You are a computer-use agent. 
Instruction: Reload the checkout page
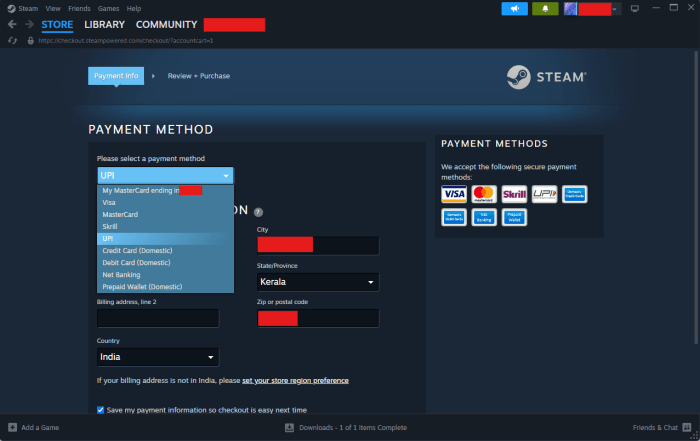click(x=12, y=41)
